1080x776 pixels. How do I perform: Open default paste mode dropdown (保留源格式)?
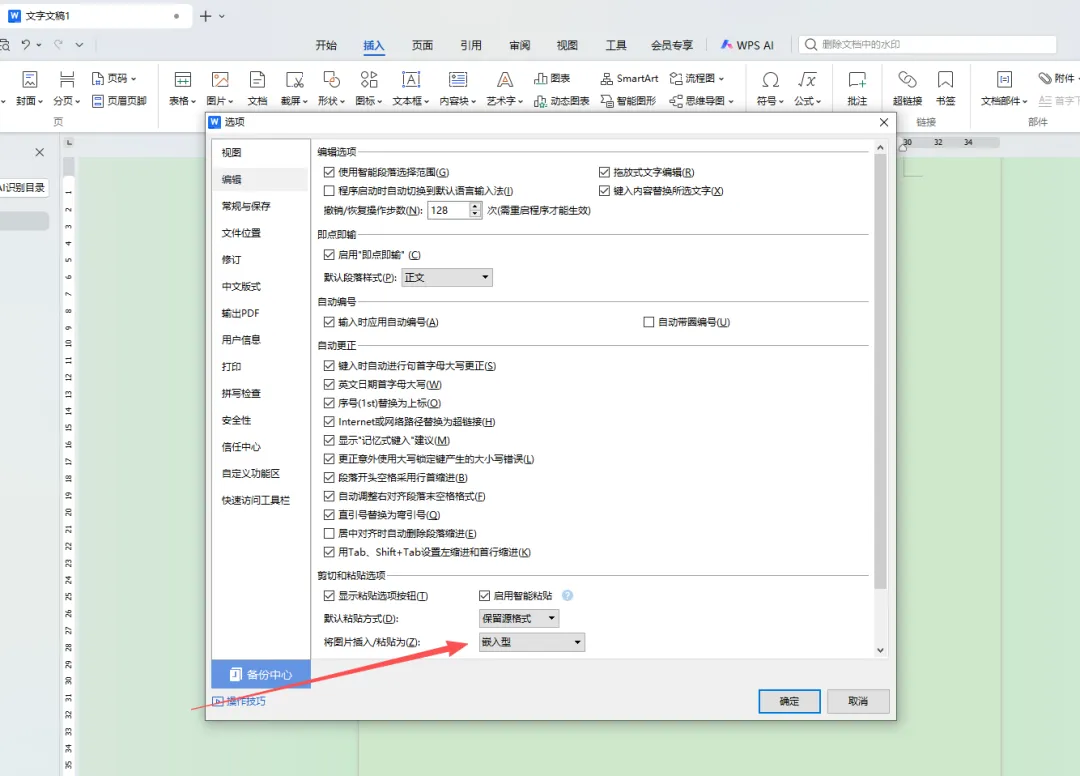(x=519, y=618)
